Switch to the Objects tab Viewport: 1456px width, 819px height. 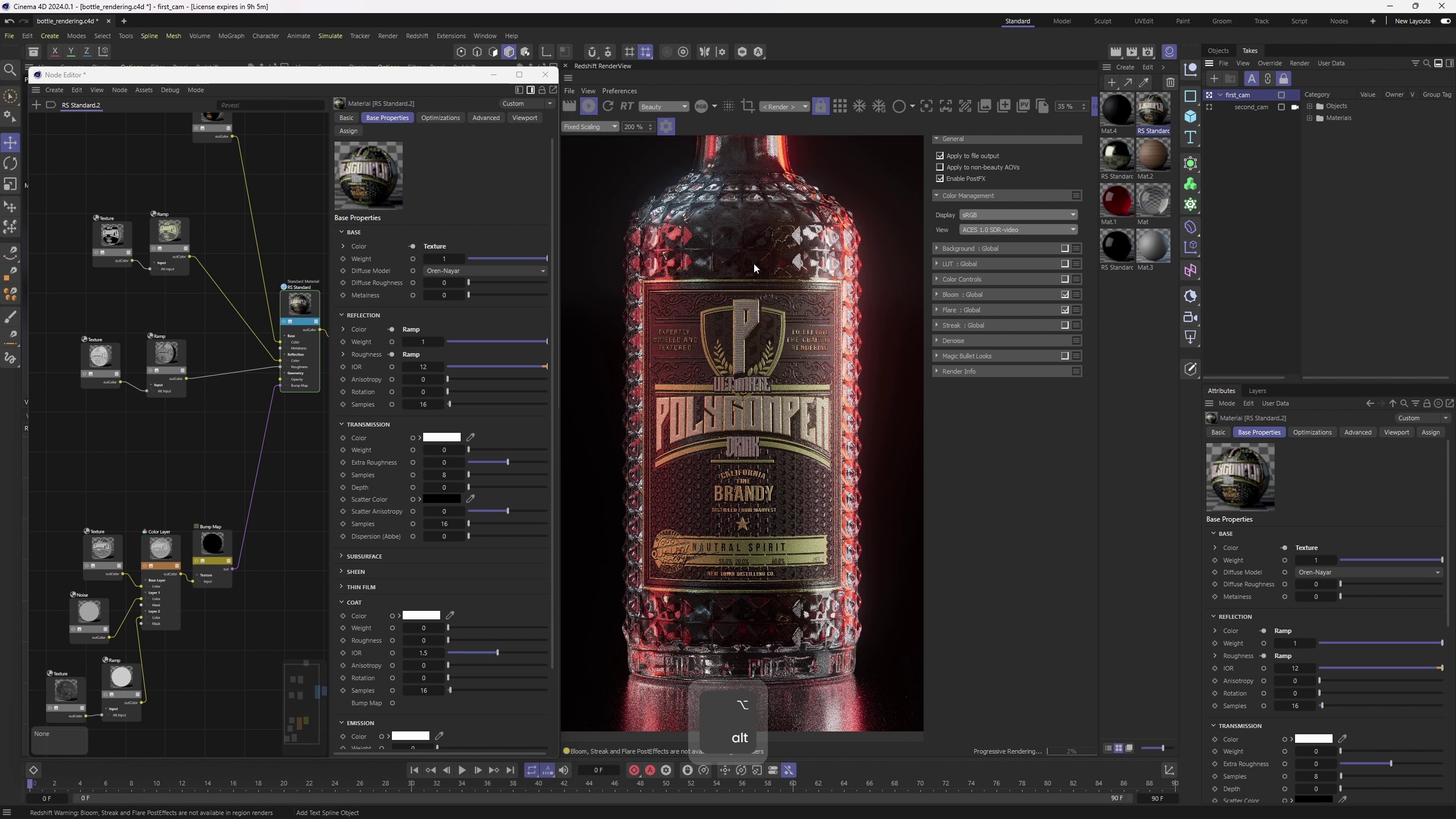pos(1218,51)
